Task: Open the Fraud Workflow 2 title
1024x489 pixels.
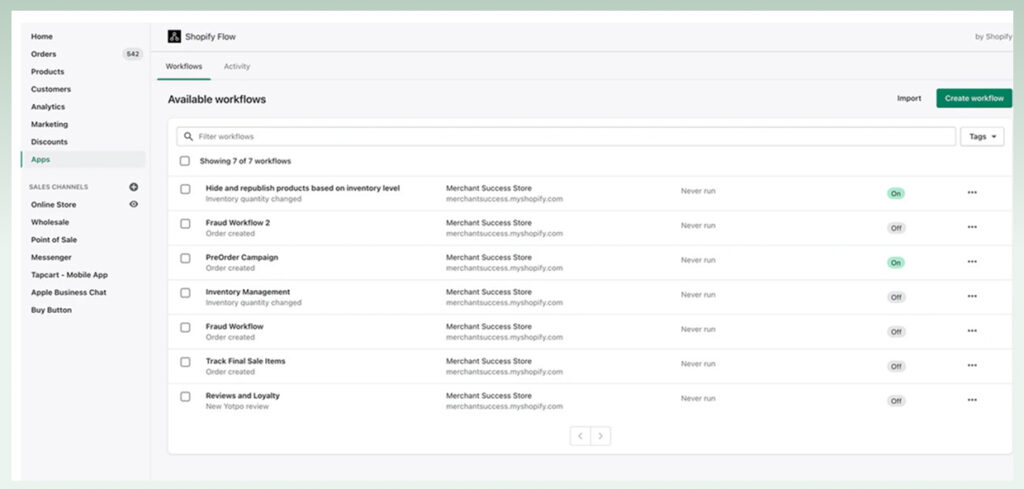Action: 238,223
